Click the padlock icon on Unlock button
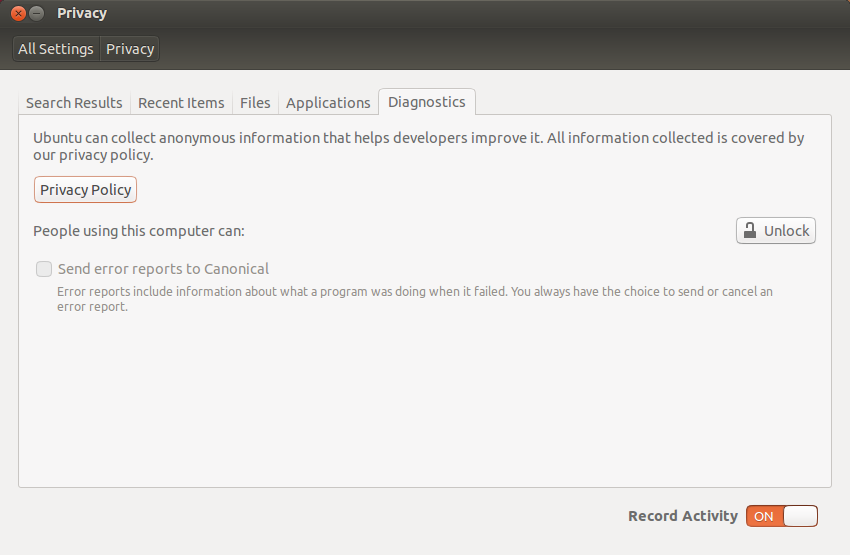 pos(750,230)
